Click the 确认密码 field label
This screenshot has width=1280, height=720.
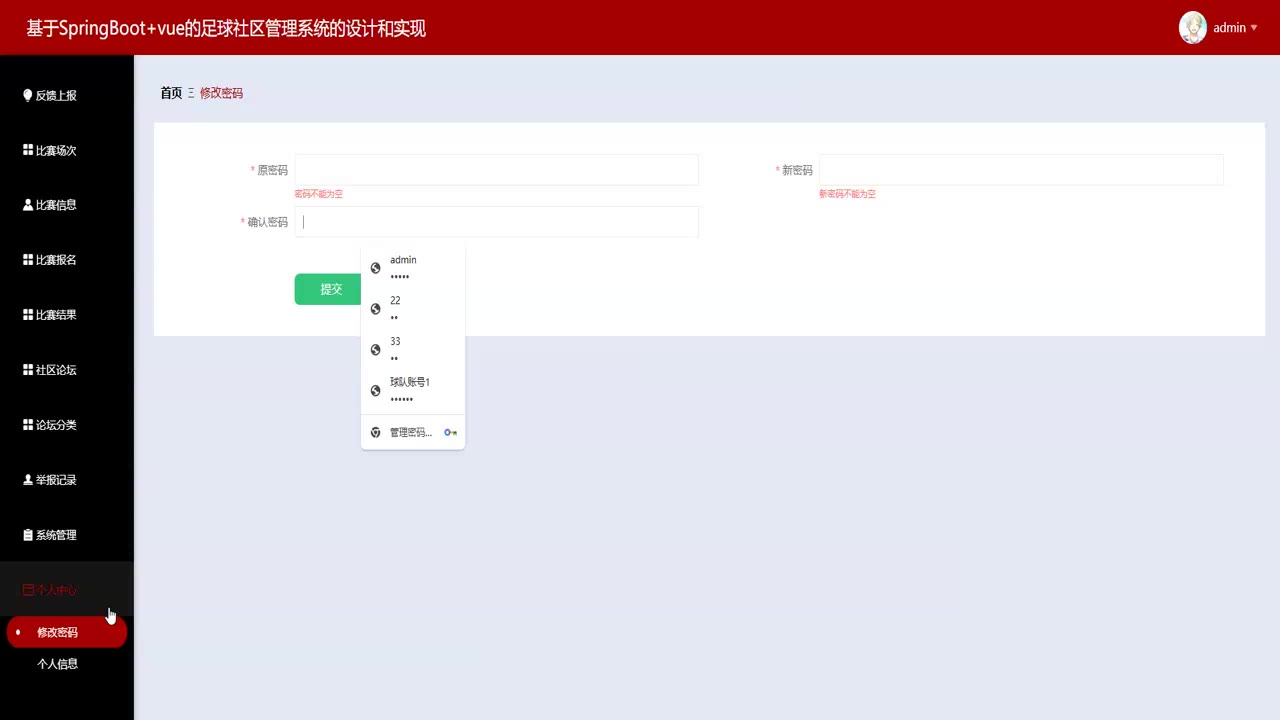coord(267,222)
